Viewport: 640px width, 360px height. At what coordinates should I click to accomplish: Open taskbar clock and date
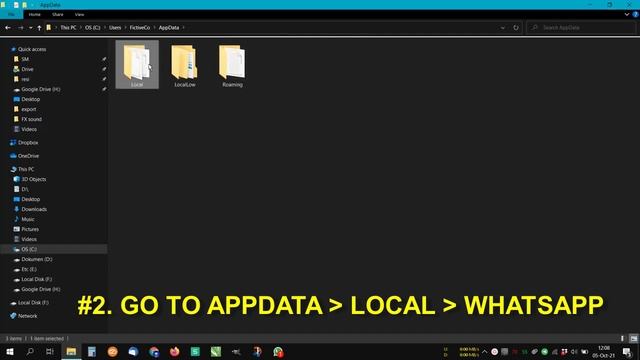(604, 351)
